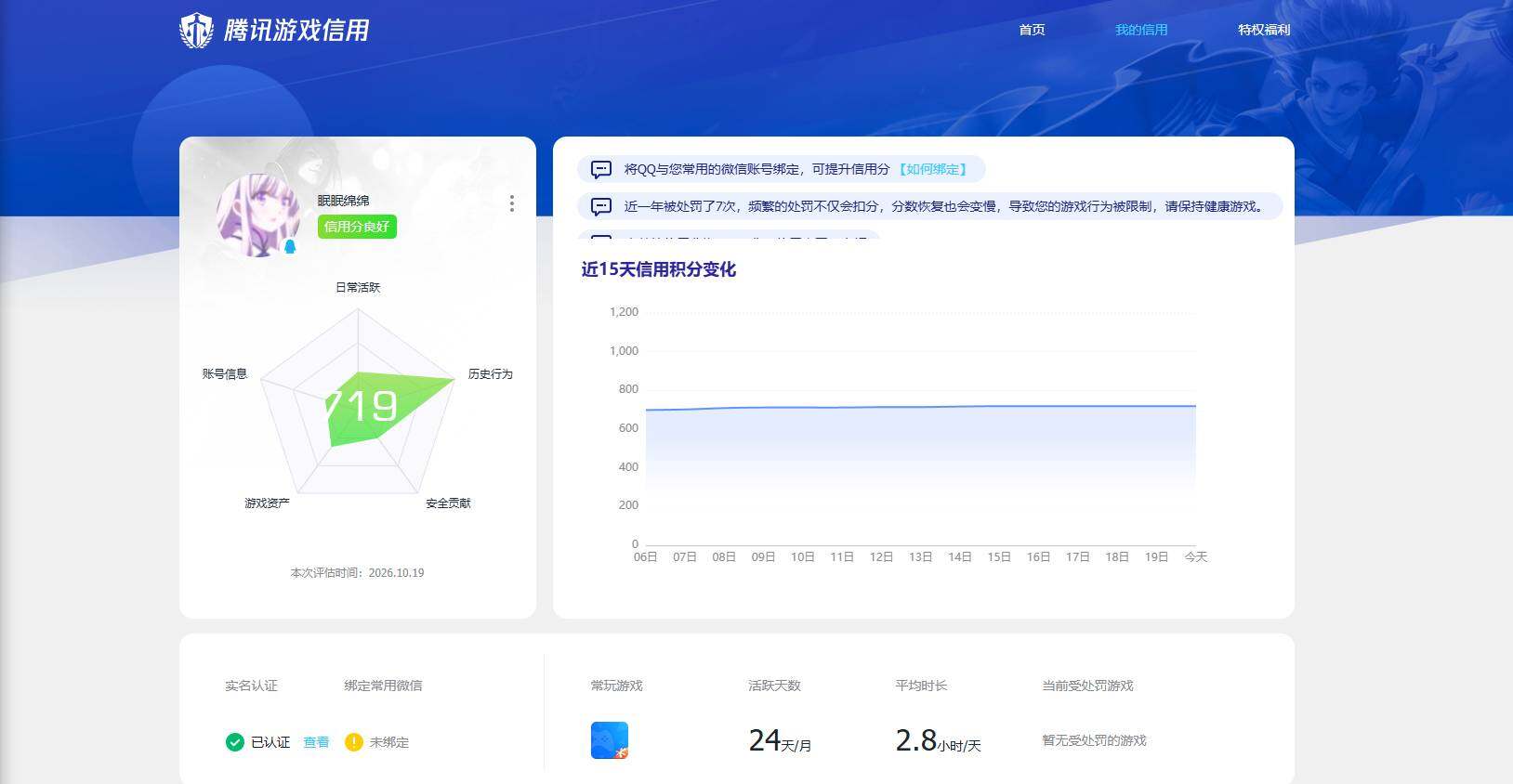The height and width of the screenshot is (784, 1513).
Task: Click the 本次评估时间 2026.10.19 text
Action: click(358, 573)
